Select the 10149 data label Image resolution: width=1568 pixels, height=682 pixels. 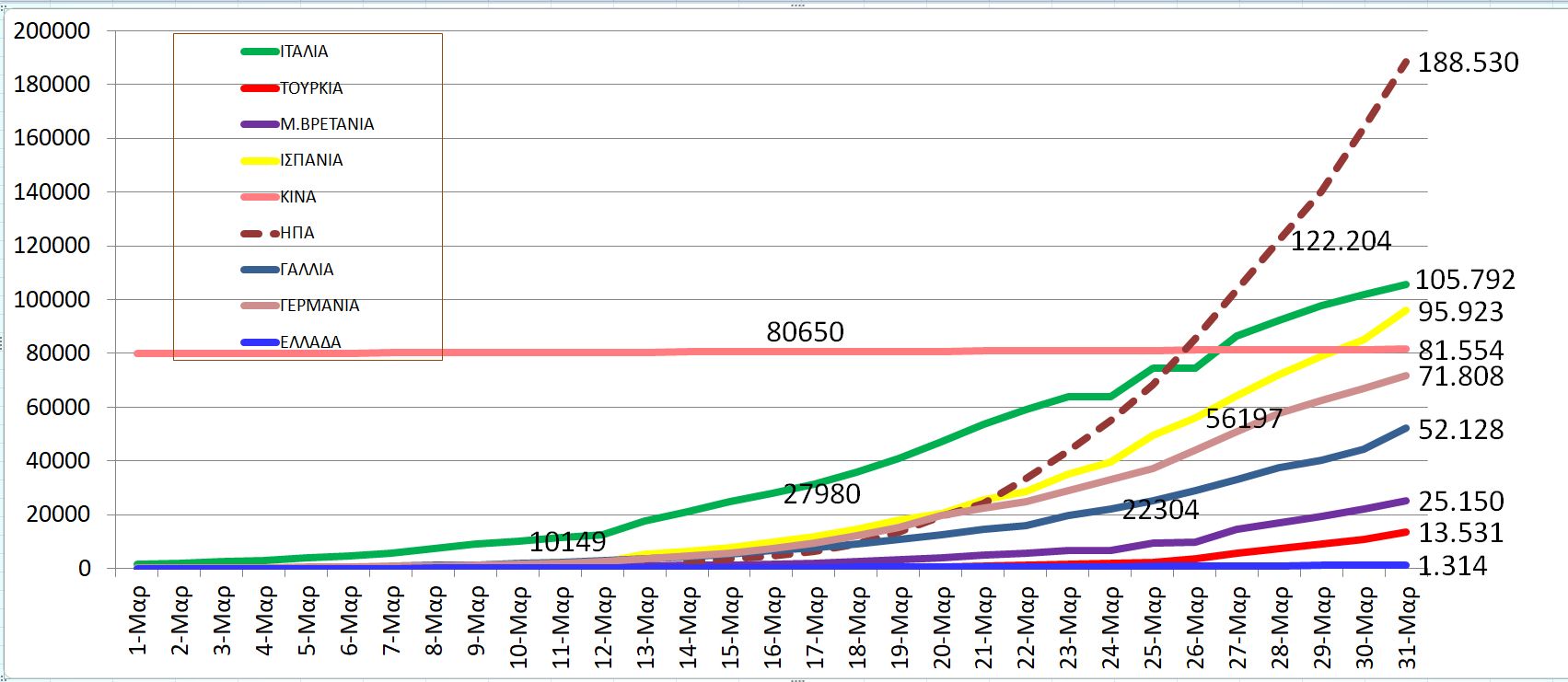pos(567,542)
